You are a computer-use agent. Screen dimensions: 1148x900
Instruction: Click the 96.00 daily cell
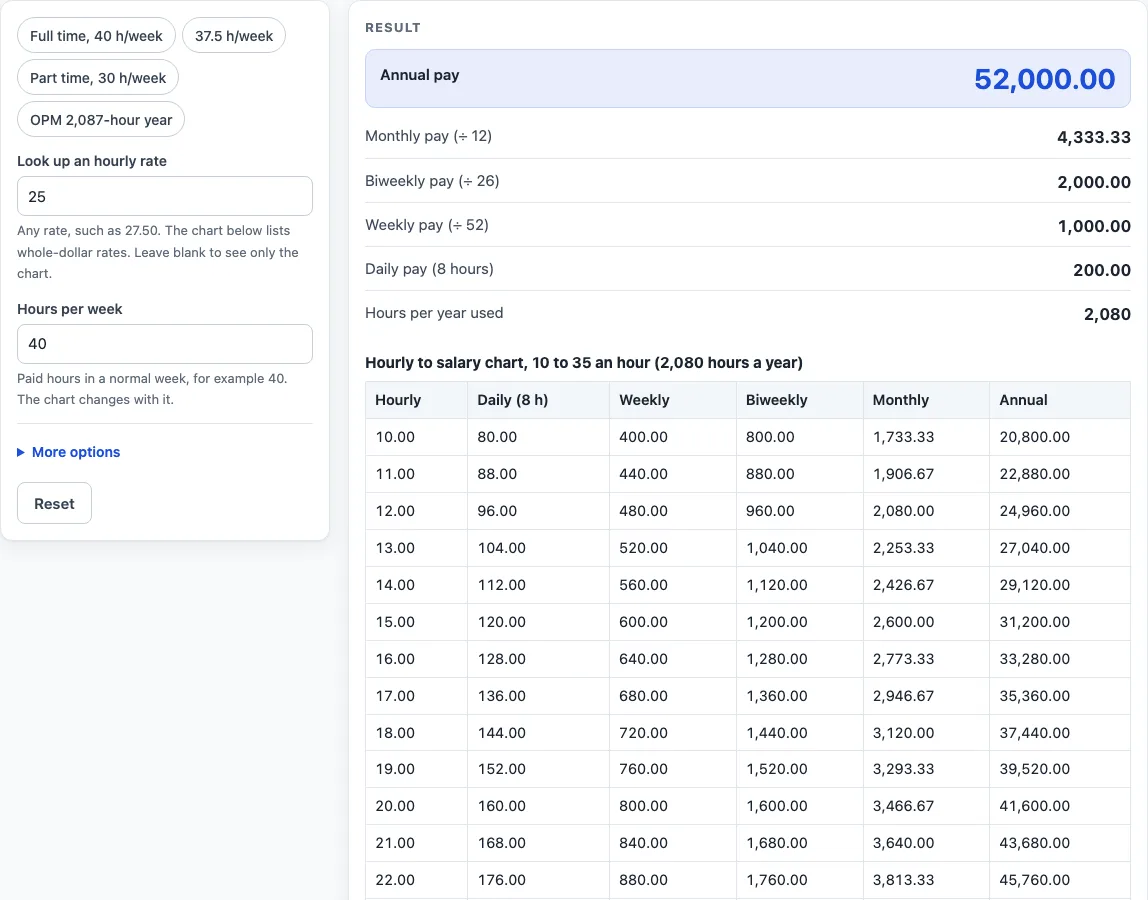(539, 511)
